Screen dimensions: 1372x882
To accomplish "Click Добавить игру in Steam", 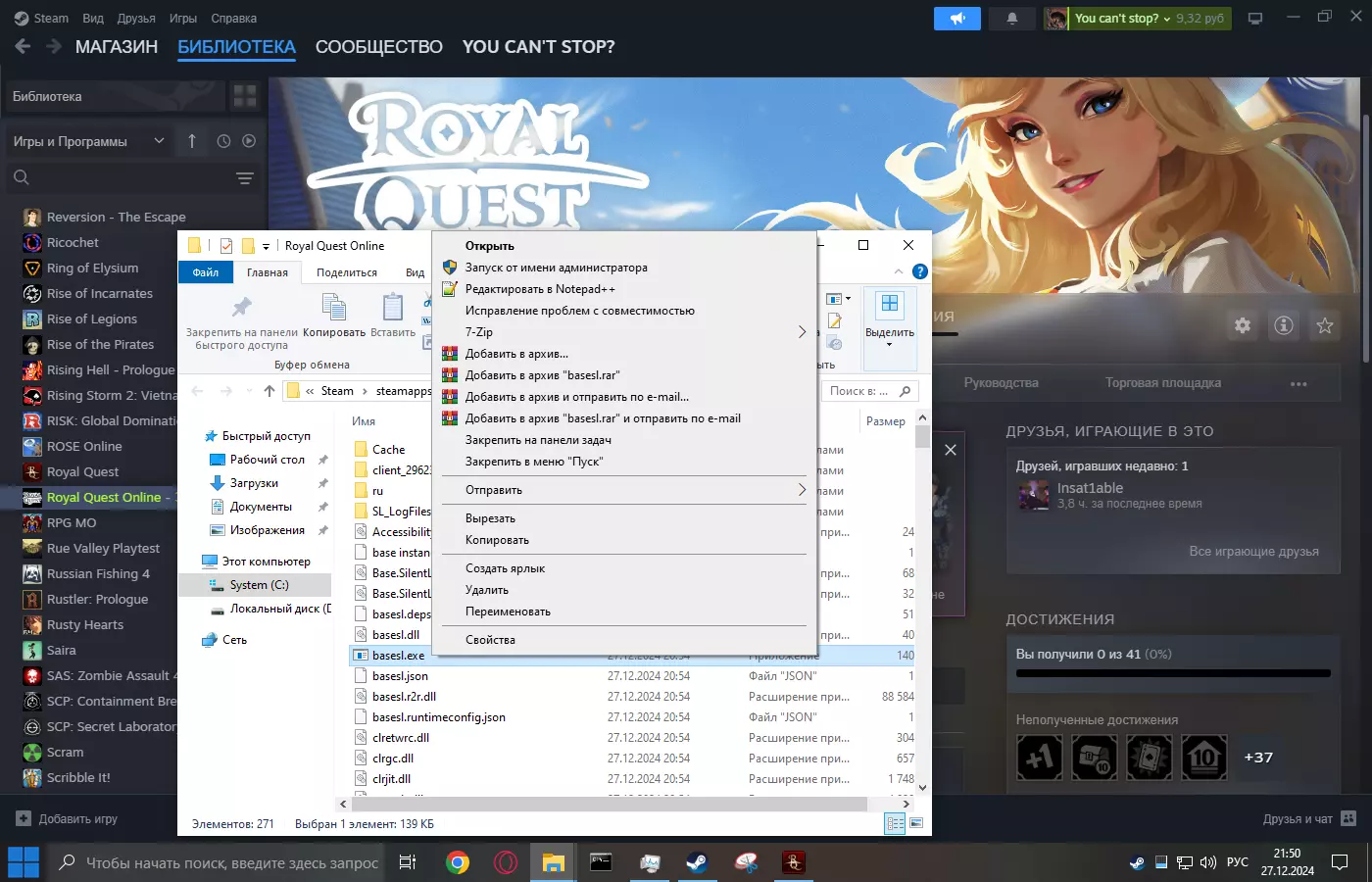I will 67,818.
